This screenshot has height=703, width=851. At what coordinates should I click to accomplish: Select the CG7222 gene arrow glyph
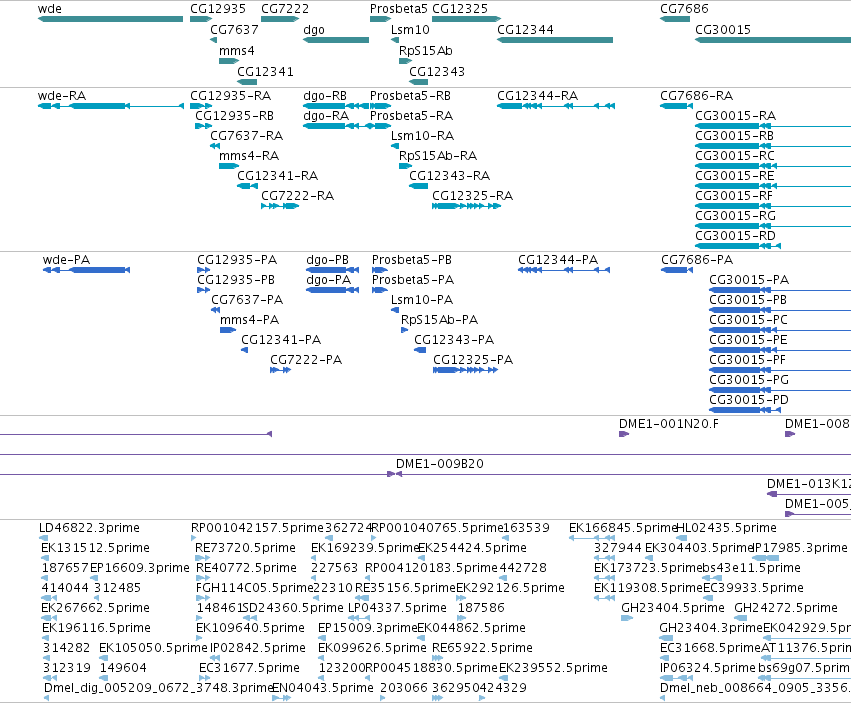click(x=280, y=19)
